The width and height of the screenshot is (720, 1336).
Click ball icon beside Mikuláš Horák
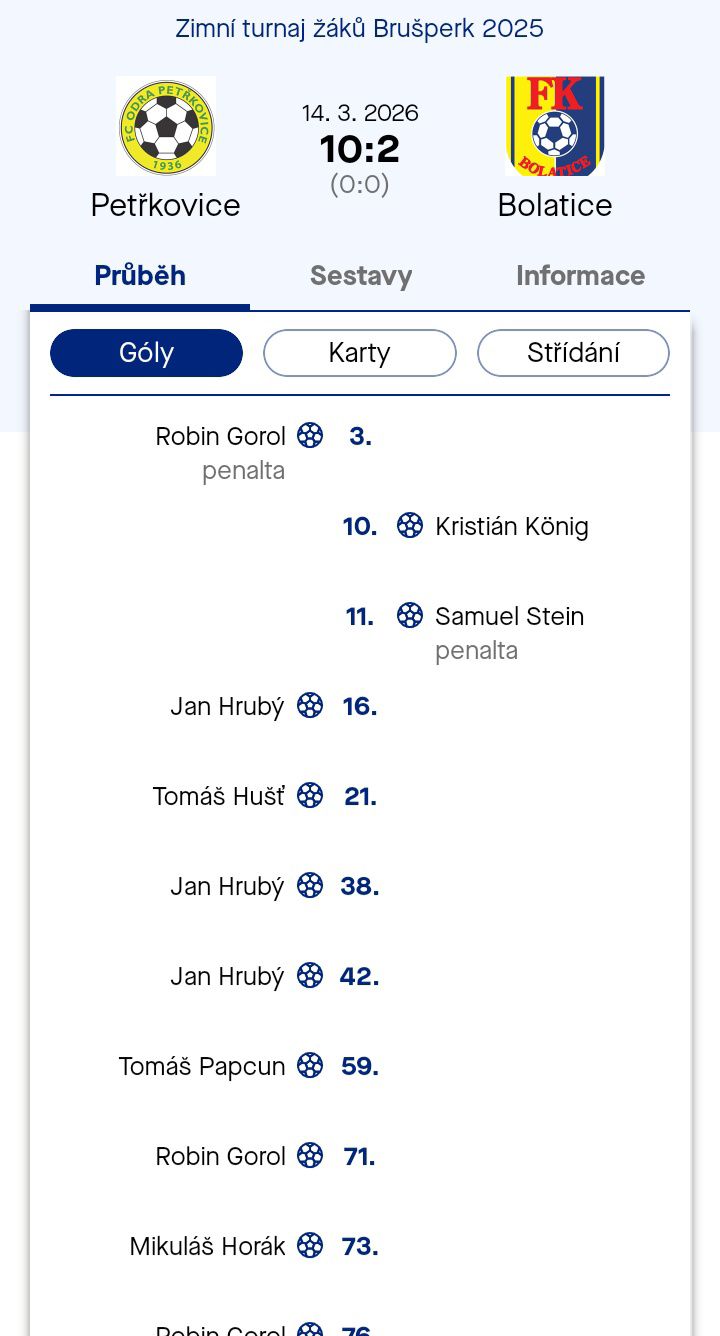310,1245
